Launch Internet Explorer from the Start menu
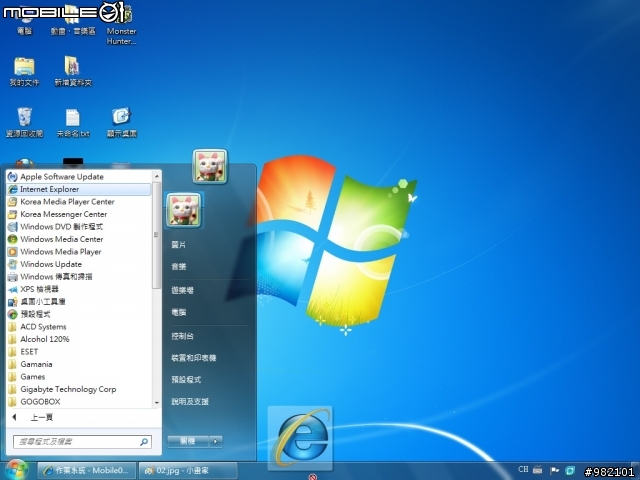The width and height of the screenshot is (640, 480). click(x=78, y=189)
